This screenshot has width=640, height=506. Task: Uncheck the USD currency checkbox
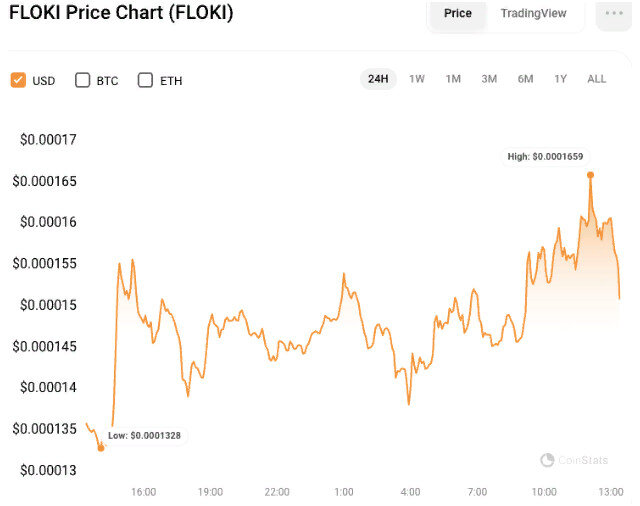pos(18,80)
